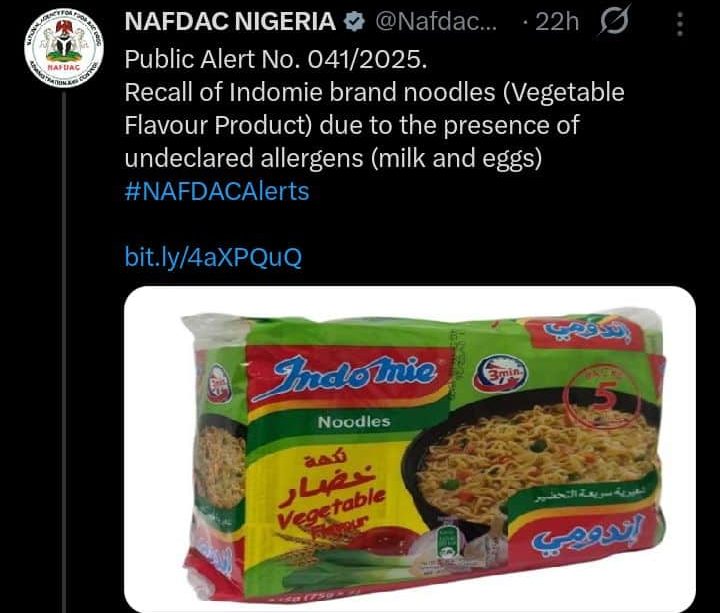The height and width of the screenshot is (613, 720).
Task: Open the three-dot more options menu
Action: (x=679, y=23)
